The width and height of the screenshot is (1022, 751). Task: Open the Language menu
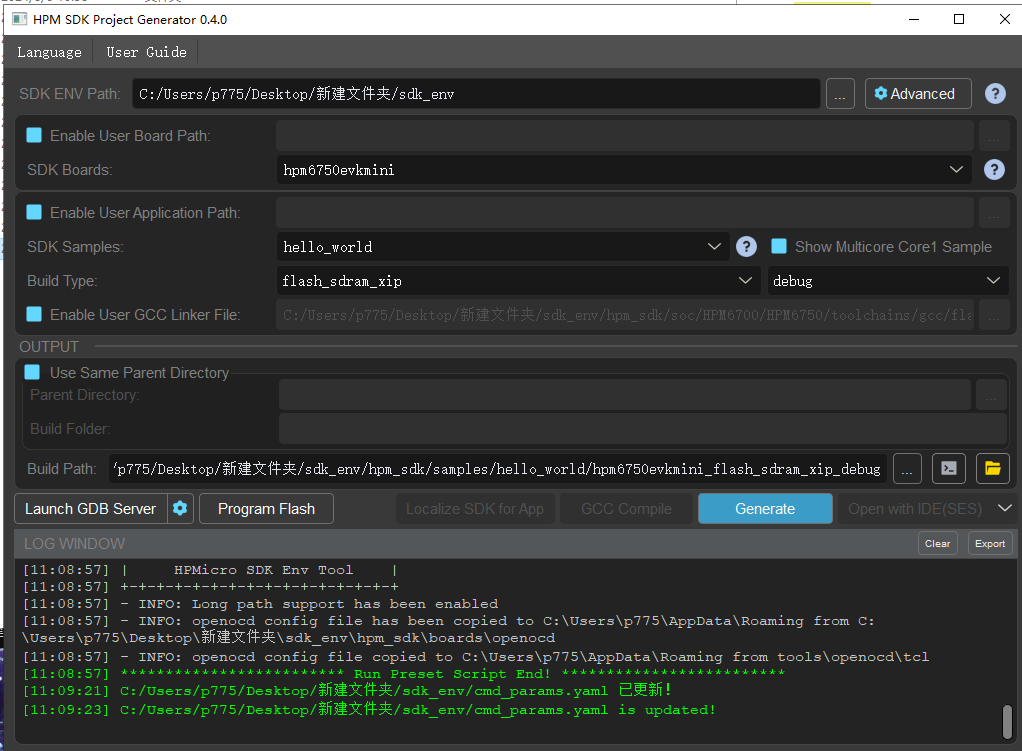click(x=49, y=52)
